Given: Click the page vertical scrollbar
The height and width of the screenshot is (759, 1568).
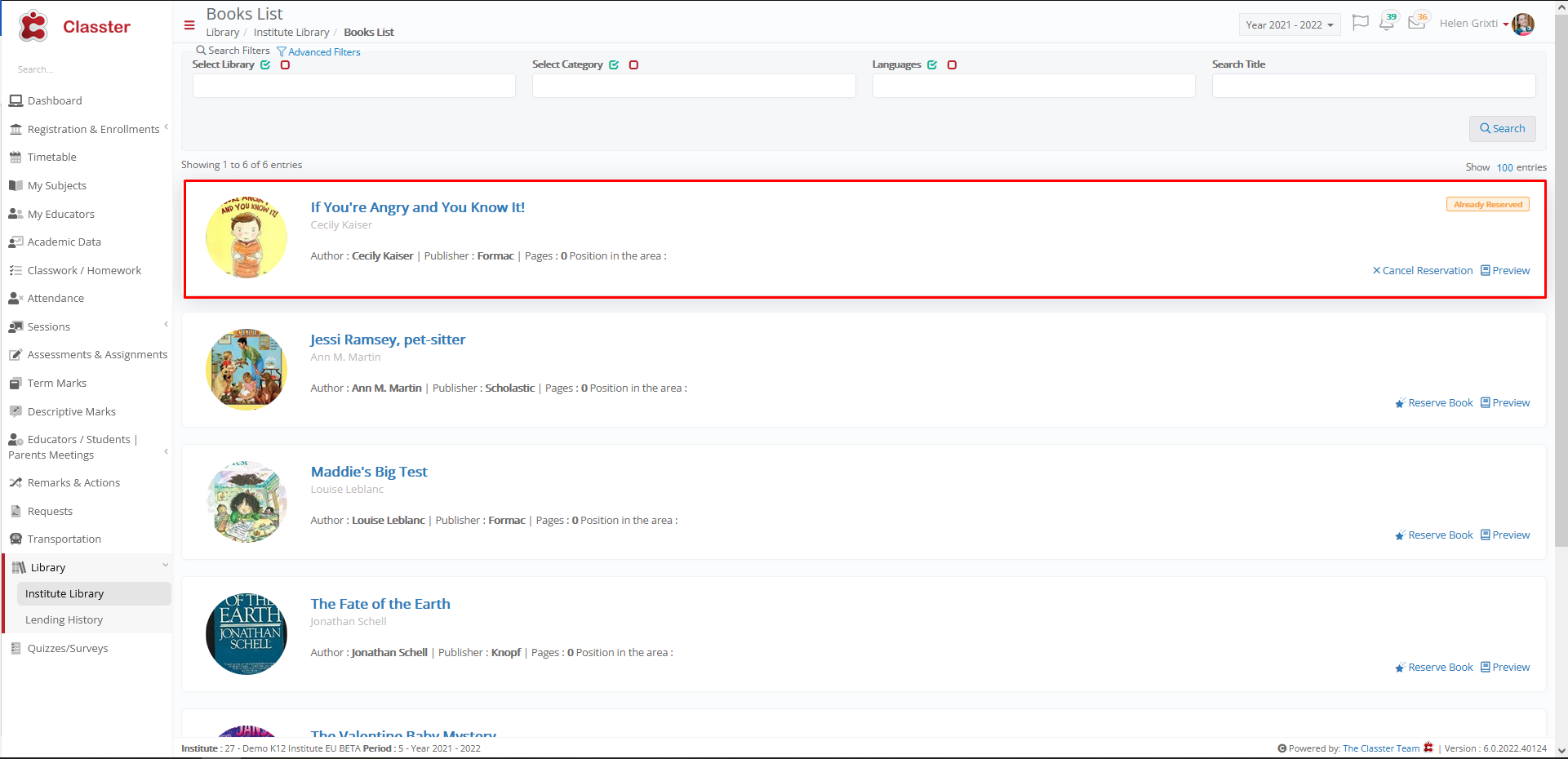Looking at the screenshot, I should coord(1561,282).
